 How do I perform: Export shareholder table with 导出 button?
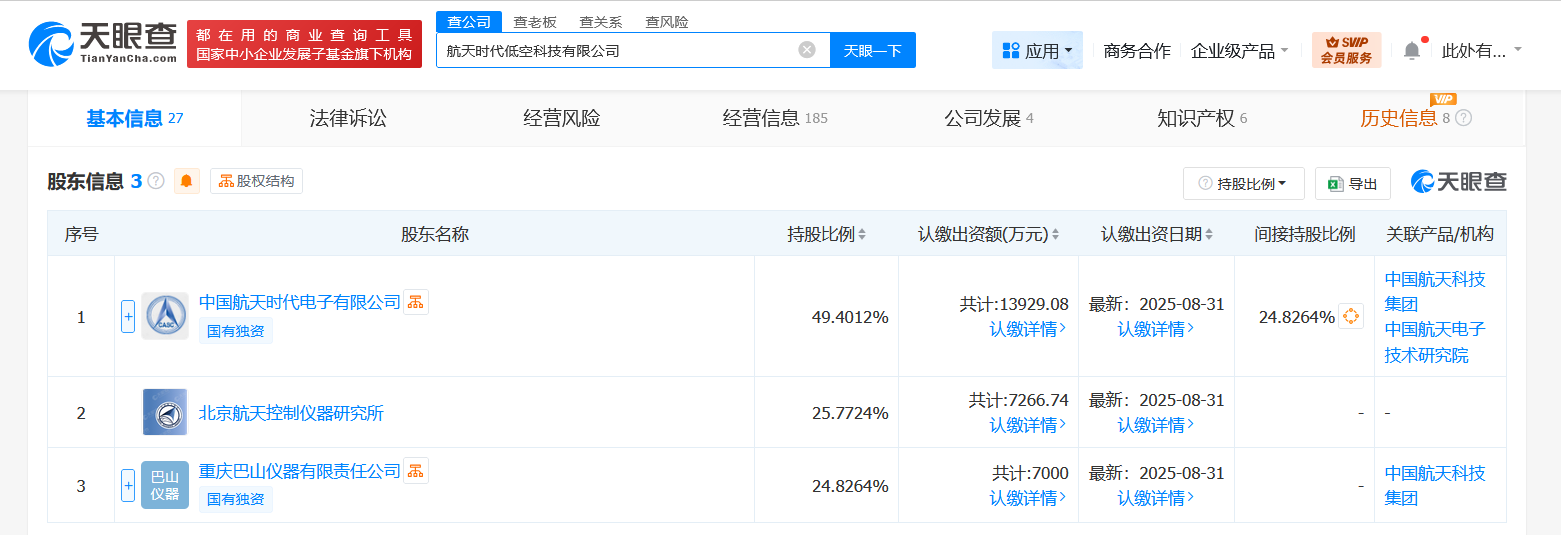(x=1352, y=184)
